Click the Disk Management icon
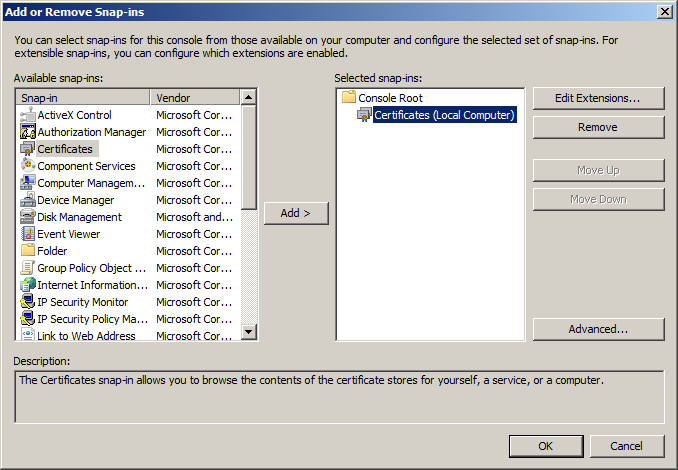The height and width of the screenshot is (470, 678). [x=28, y=217]
